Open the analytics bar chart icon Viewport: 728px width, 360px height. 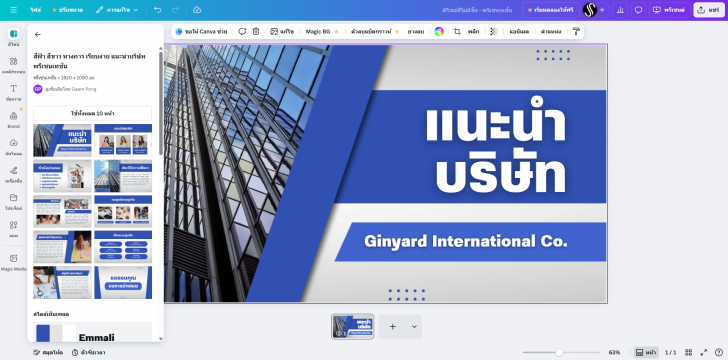620,10
